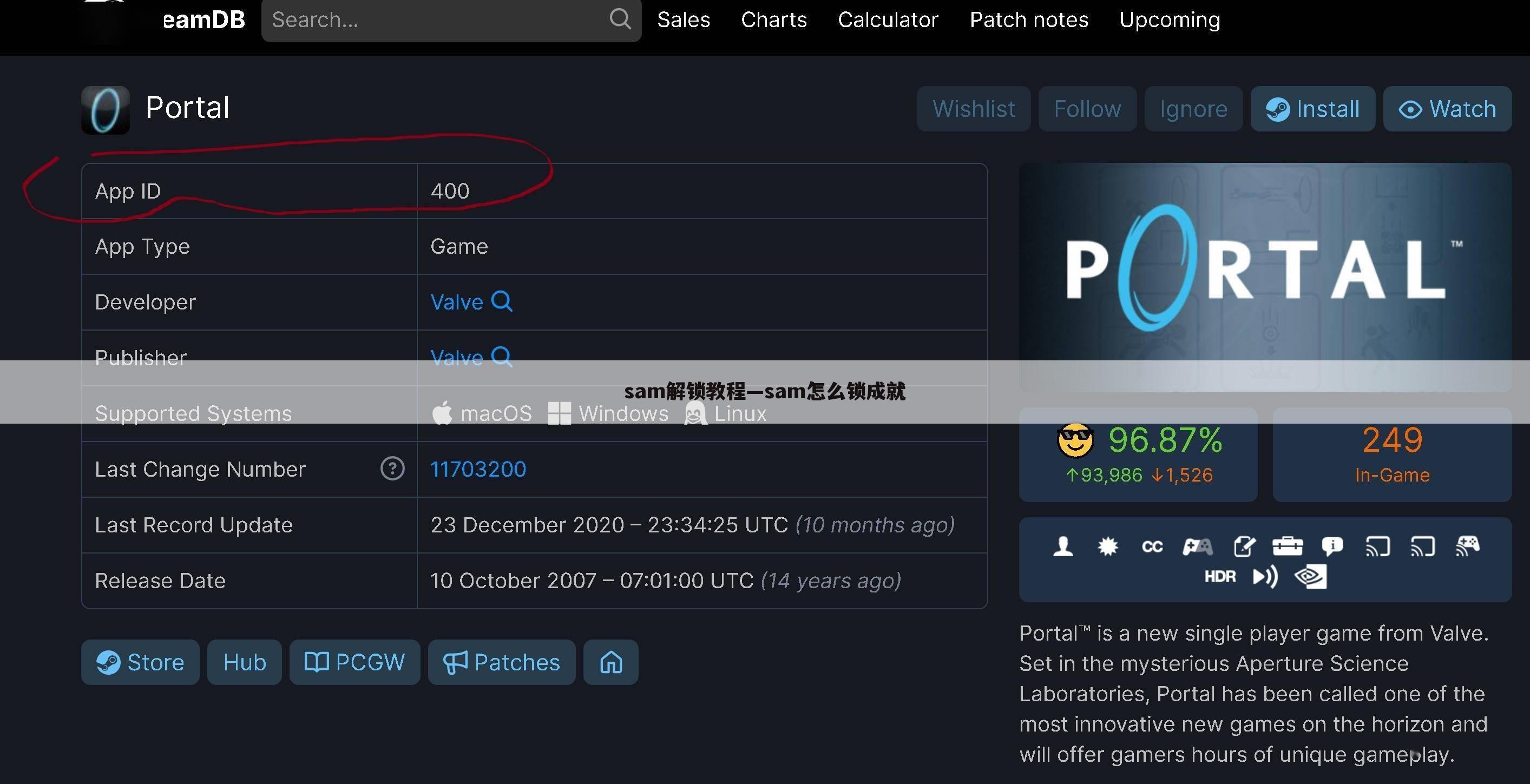1530x784 pixels.
Task: Click the level editor pencil icon
Action: click(x=1244, y=546)
